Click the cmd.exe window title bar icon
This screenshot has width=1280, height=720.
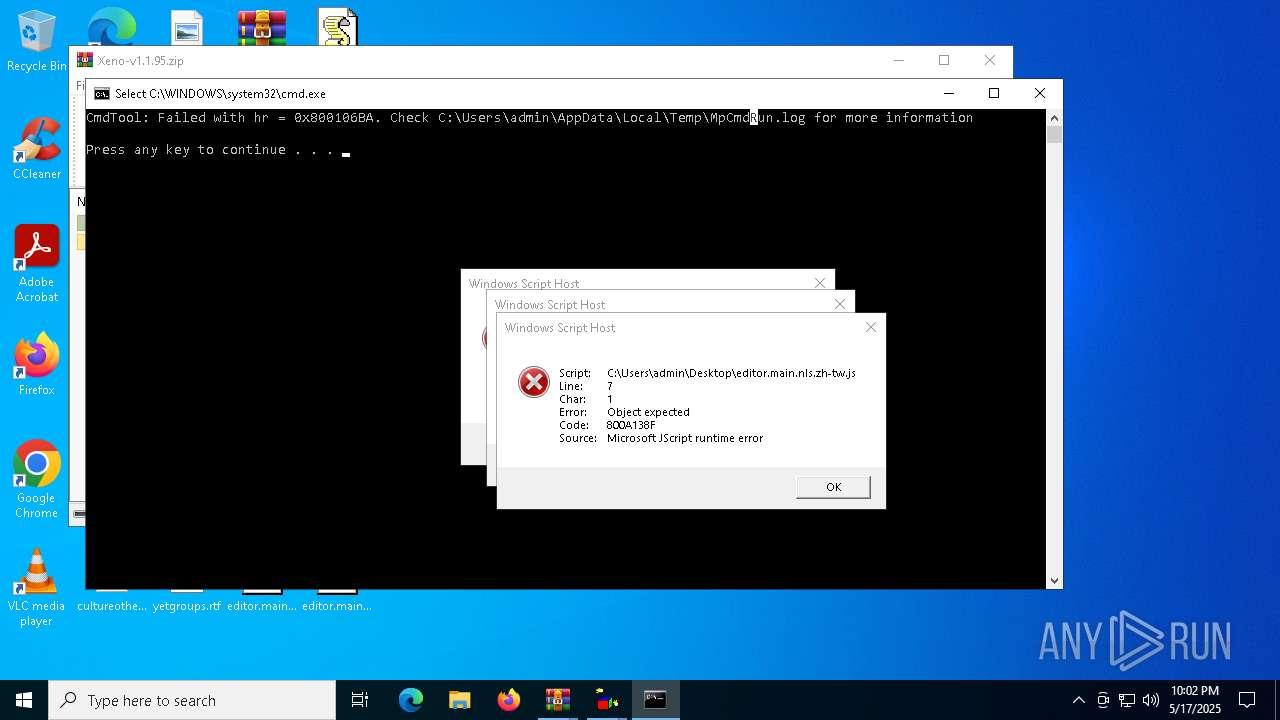point(102,94)
